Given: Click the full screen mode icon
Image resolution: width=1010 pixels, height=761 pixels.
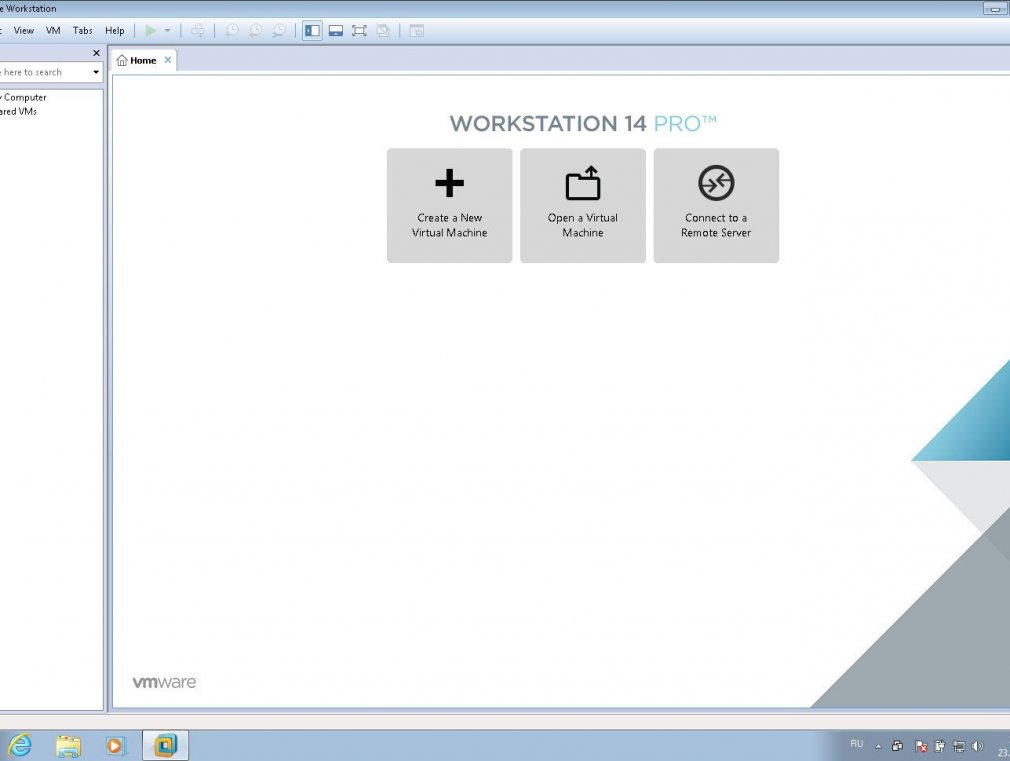Looking at the screenshot, I should click(x=359, y=30).
